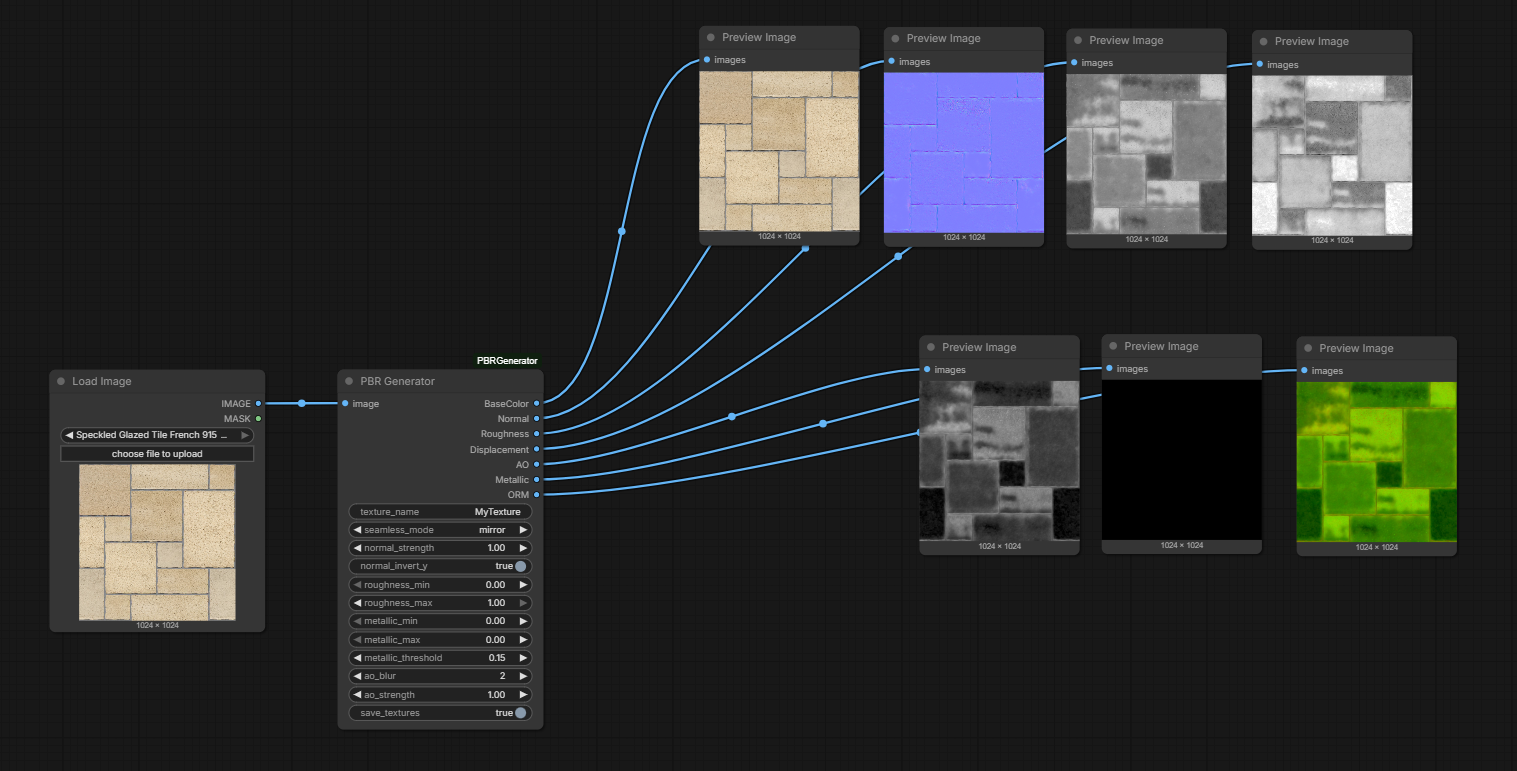
Task: Increase roughness_min with its right arrow
Action: [x=523, y=585]
